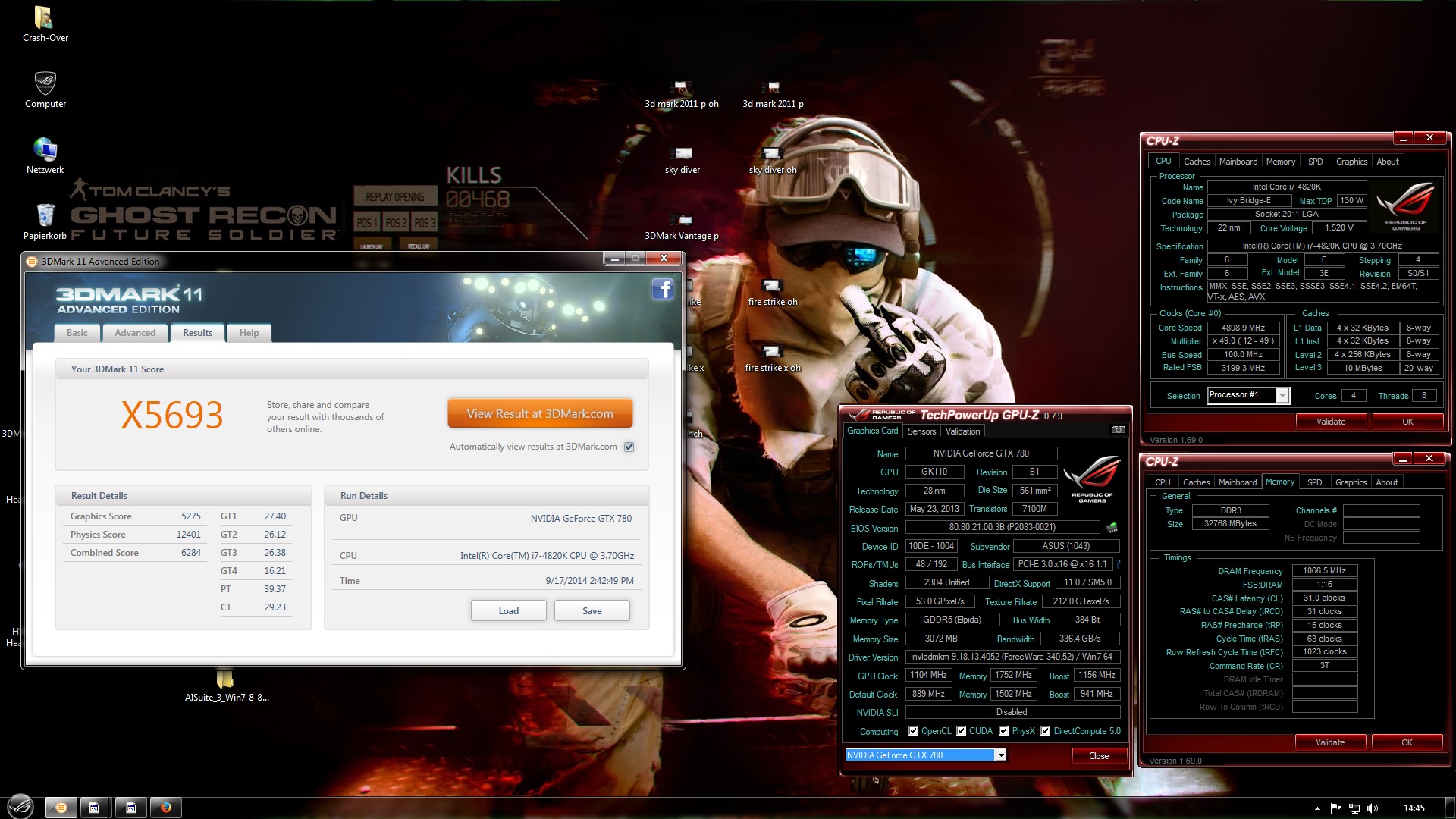Viewport: 1456px width, 819px height.
Task: Open Mainboard tab in upper CPU-Z window
Action: click(x=1238, y=162)
